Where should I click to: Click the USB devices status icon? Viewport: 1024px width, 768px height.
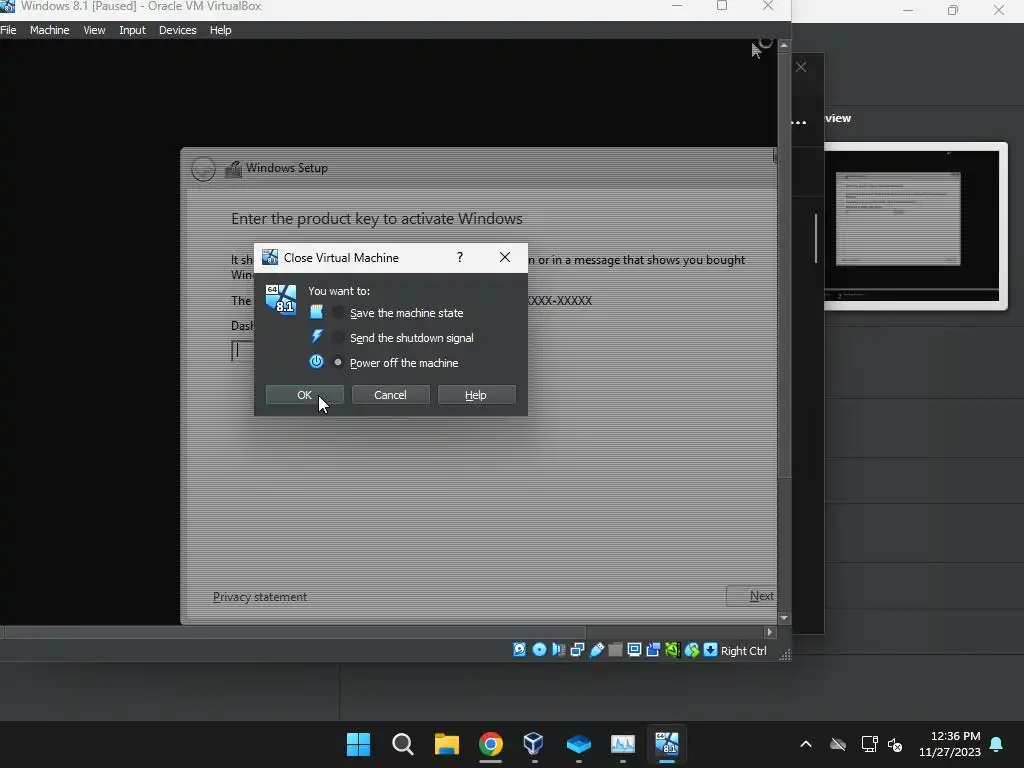[597, 650]
